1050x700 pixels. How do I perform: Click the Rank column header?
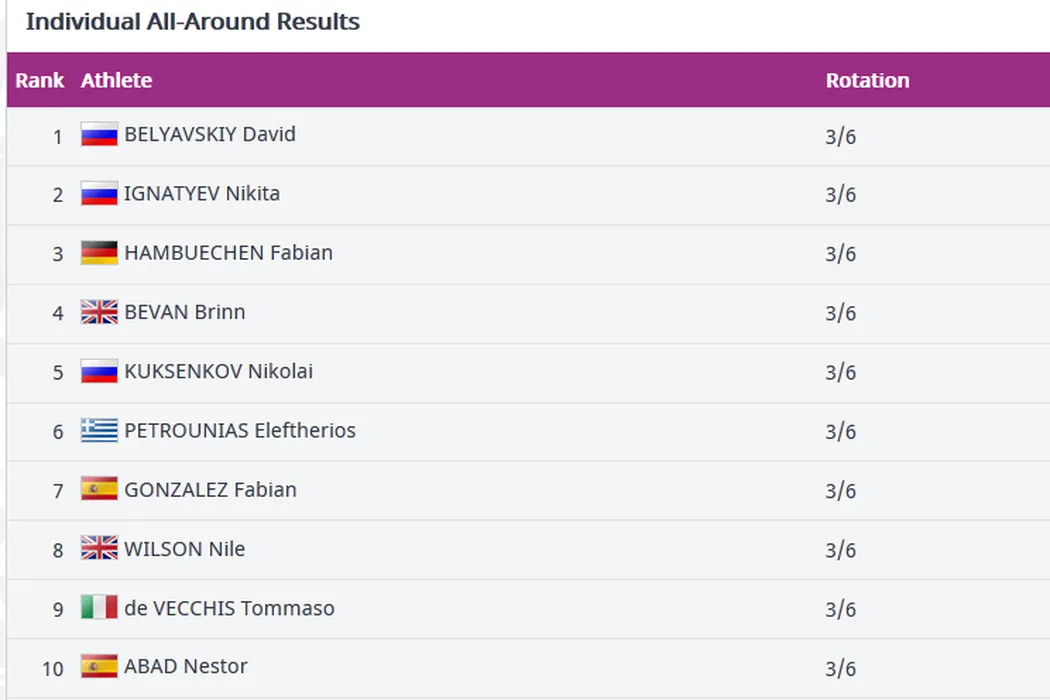pos(40,81)
